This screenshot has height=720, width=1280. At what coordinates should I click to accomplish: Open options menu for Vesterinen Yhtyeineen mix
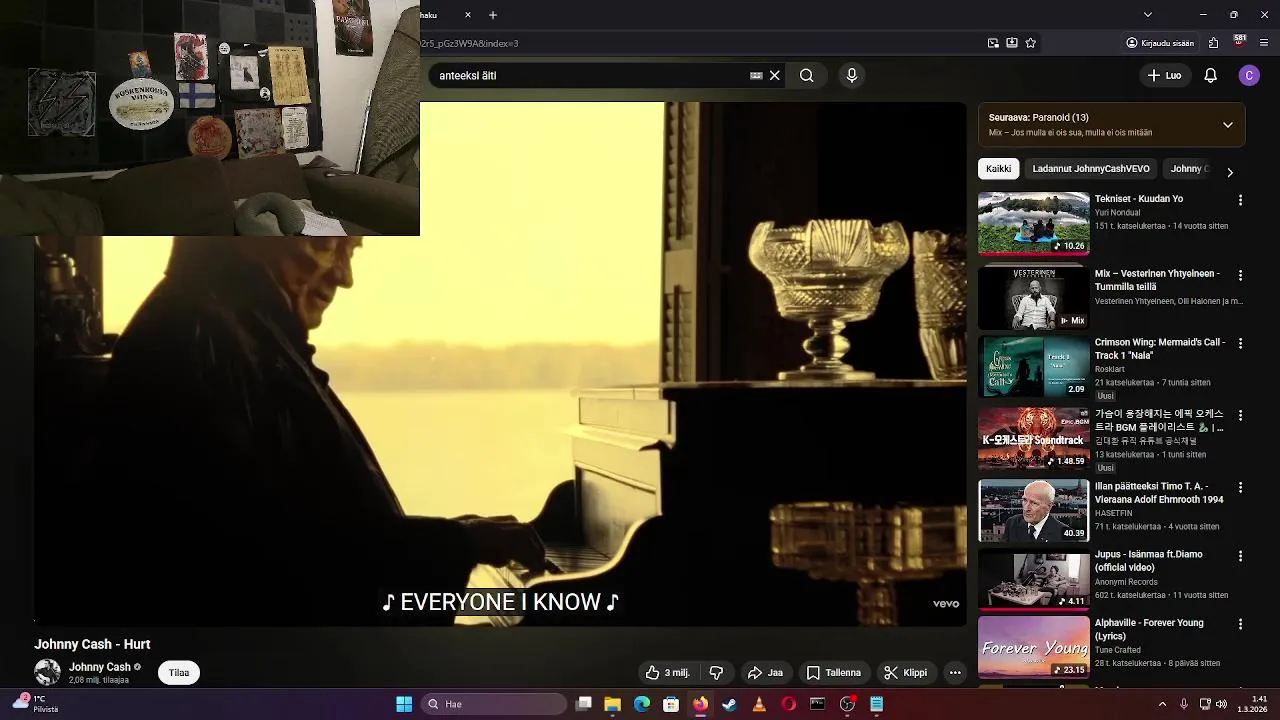coord(1240,275)
